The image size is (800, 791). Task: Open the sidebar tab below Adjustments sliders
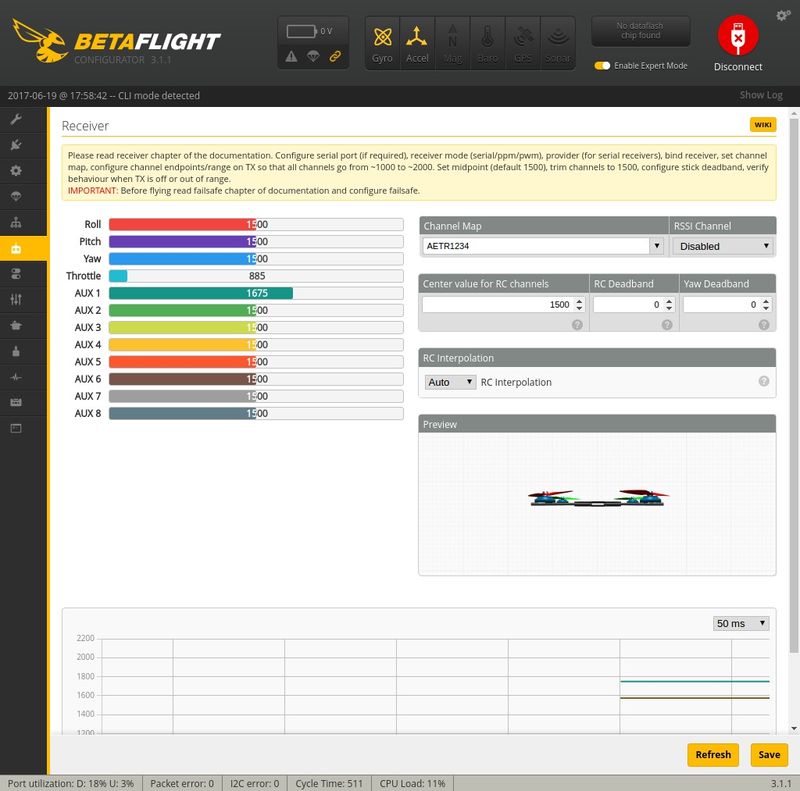16,325
